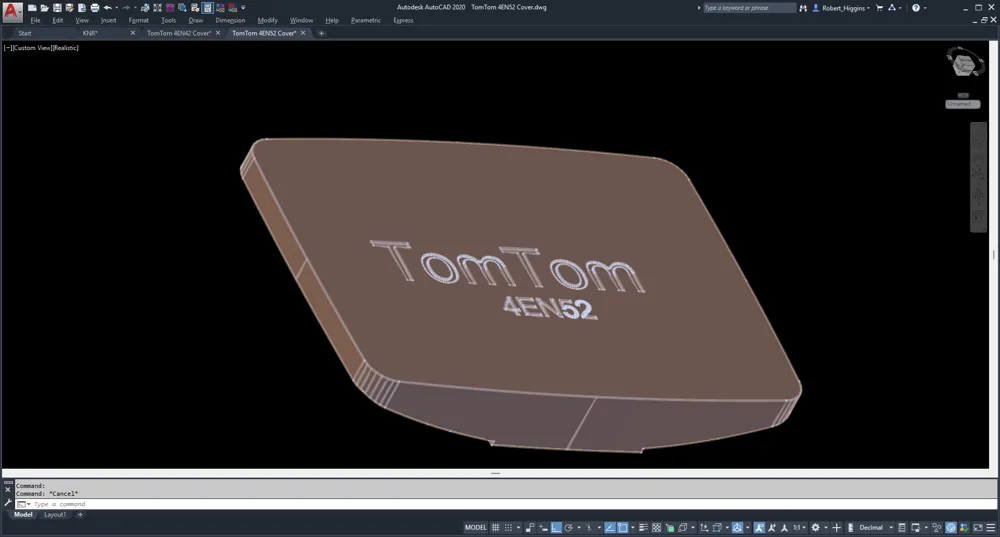This screenshot has width=1000, height=537.
Task: Click the Undo arrow icon
Action: tap(108, 8)
